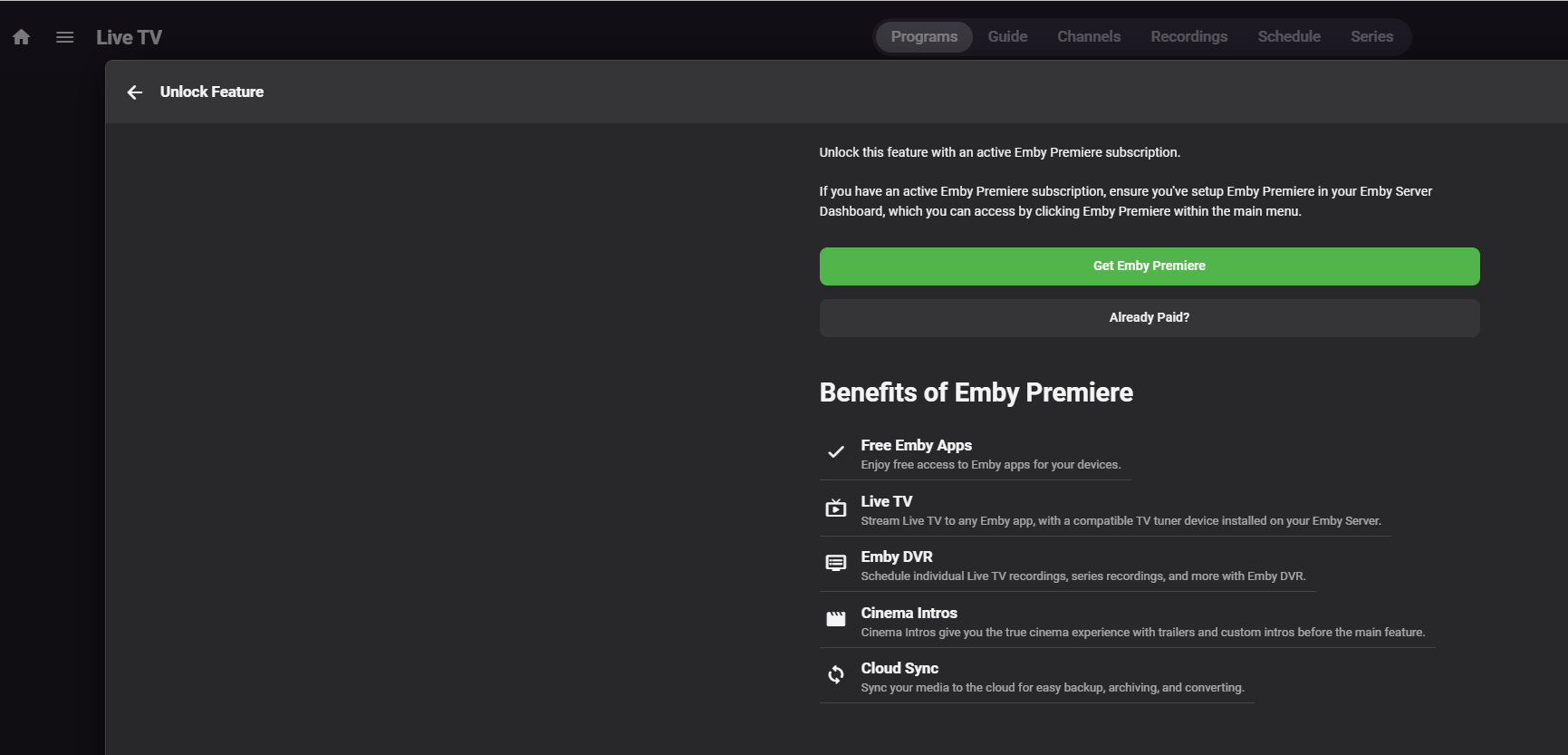1568x755 pixels.
Task: Click 'Schedule individual Live TV recordings' description
Action: click(1083, 576)
